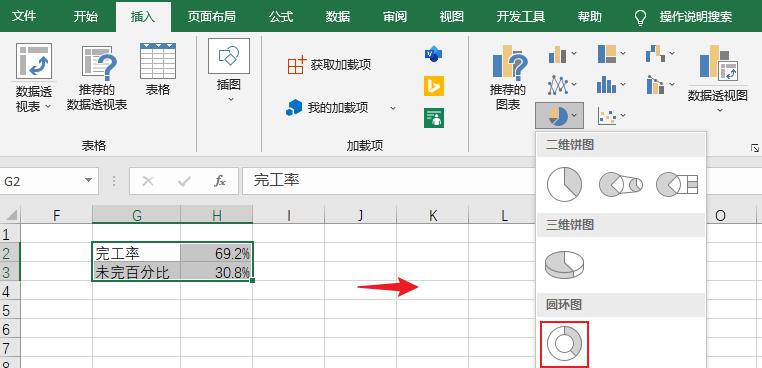Click the 插入 ribbon tab
This screenshot has height=368, width=762.
click(x=143, y=17)
